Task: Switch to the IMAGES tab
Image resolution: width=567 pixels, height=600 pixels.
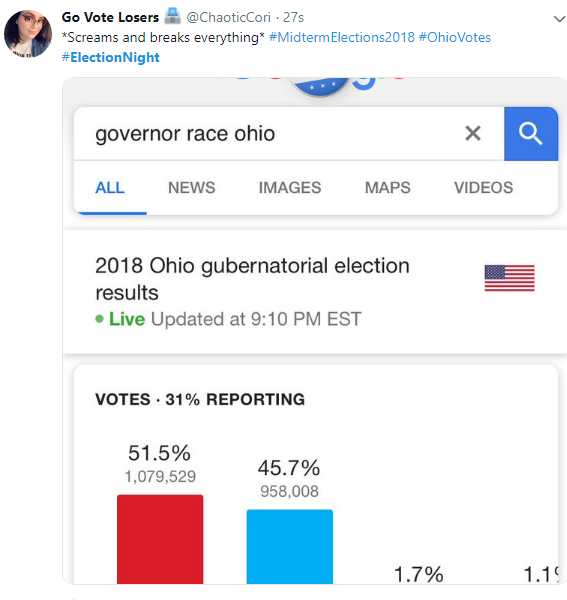Action: tap(290, 188)
